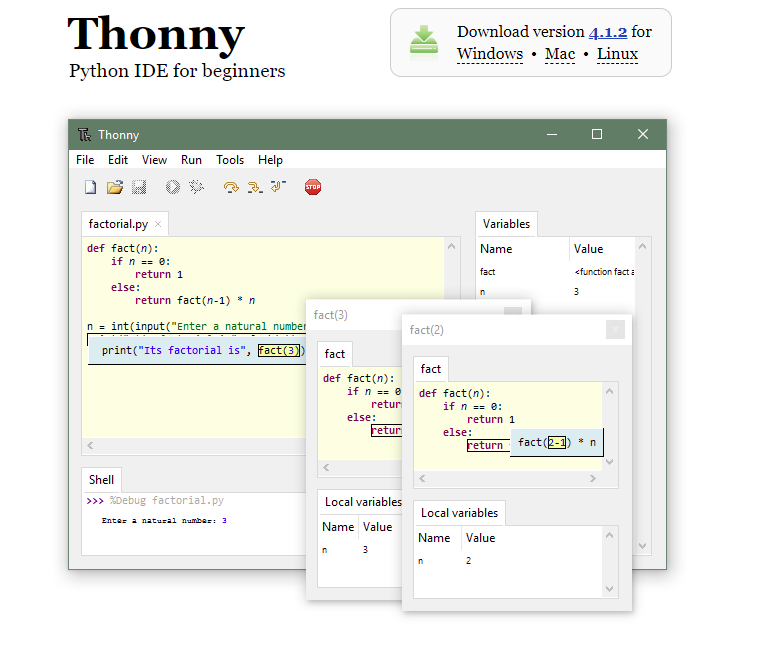The height and width of the screenshot is (648, 767).
Task: Close the fact(3) frame window
Action: point(513,312)
